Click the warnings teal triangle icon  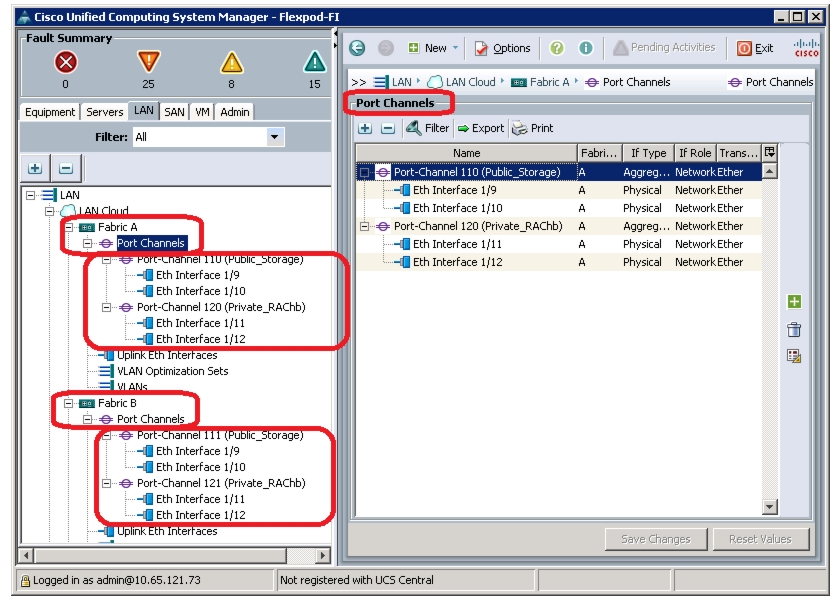(x=315, y=62)
